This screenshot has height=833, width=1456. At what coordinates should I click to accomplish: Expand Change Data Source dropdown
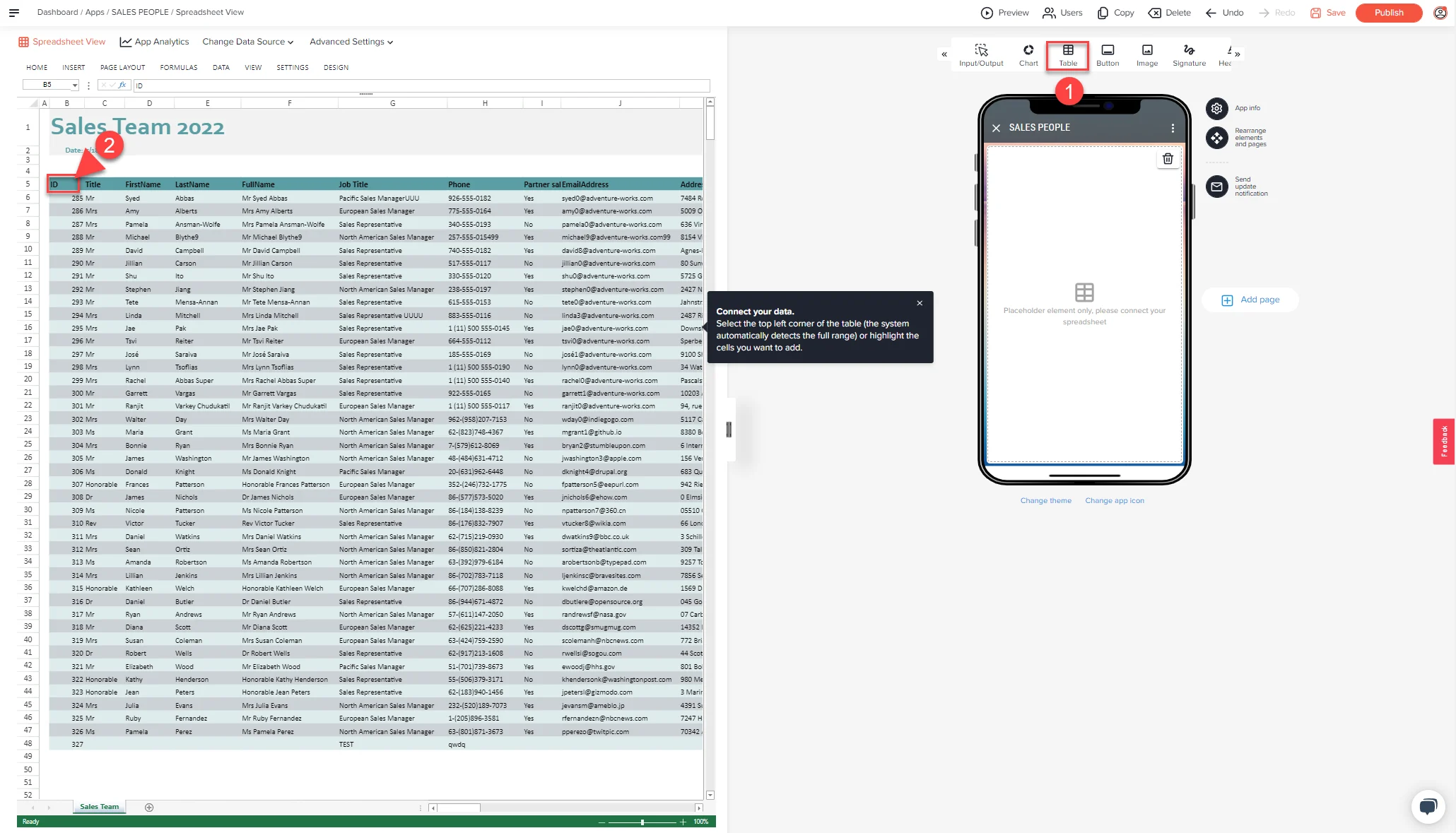click(247, 42)
